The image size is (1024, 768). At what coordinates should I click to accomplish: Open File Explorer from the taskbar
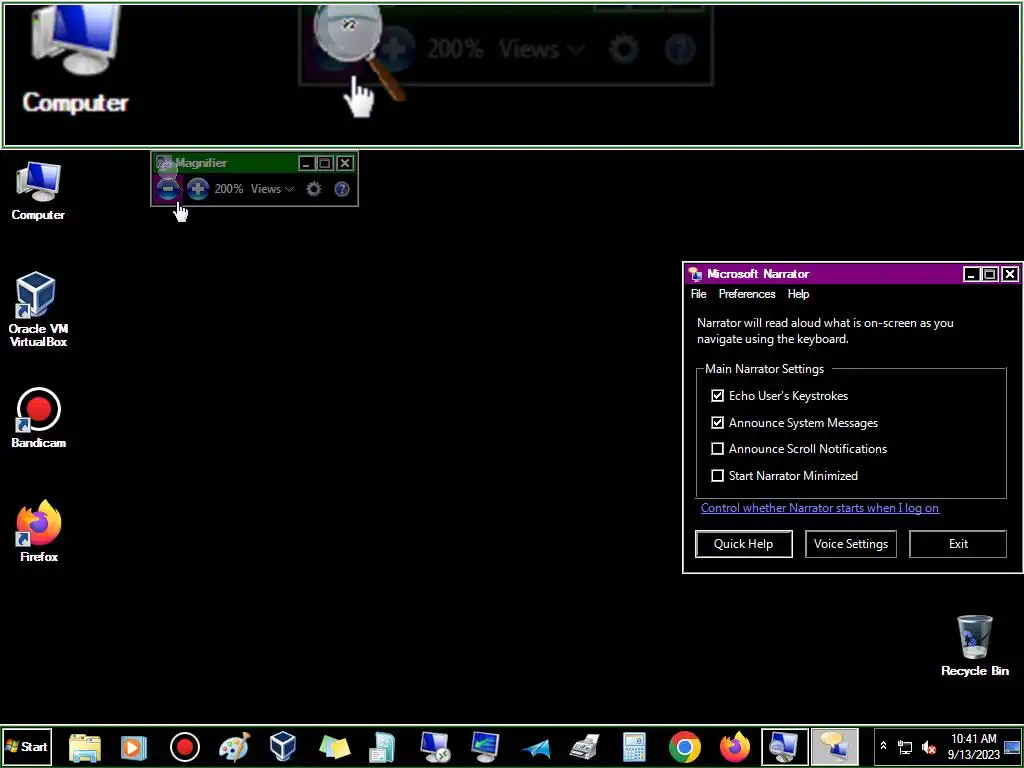[85, 747]
